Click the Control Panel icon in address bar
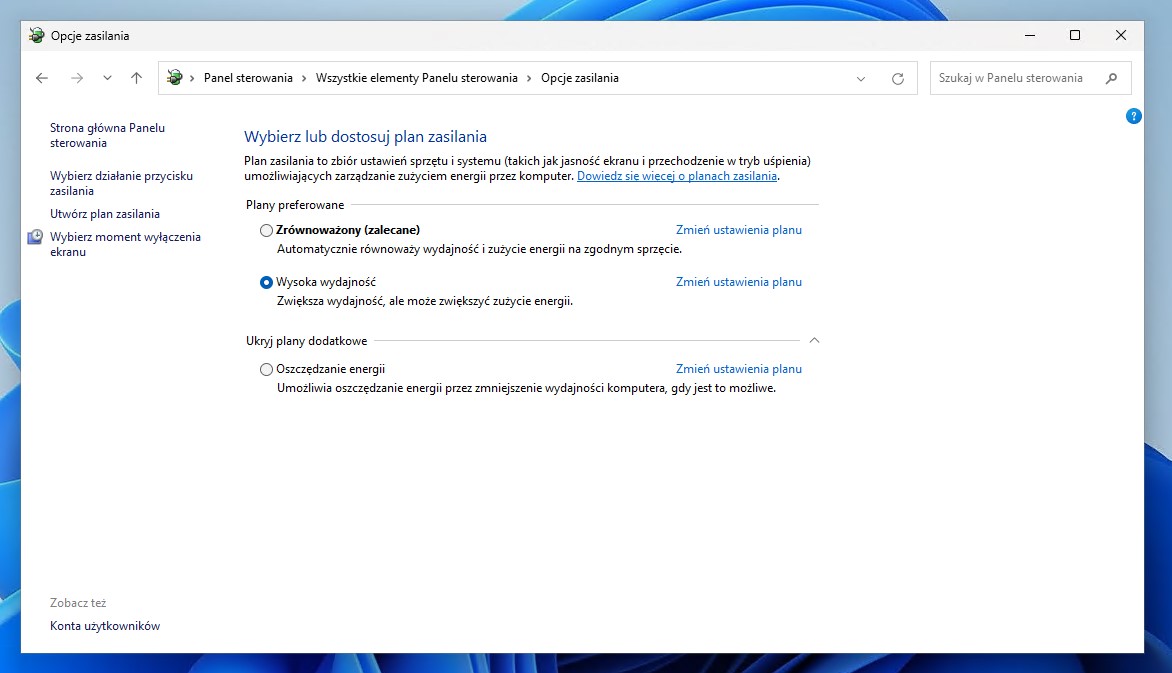The height and width of the screenshot is (673, 1172). click(175, 78)
